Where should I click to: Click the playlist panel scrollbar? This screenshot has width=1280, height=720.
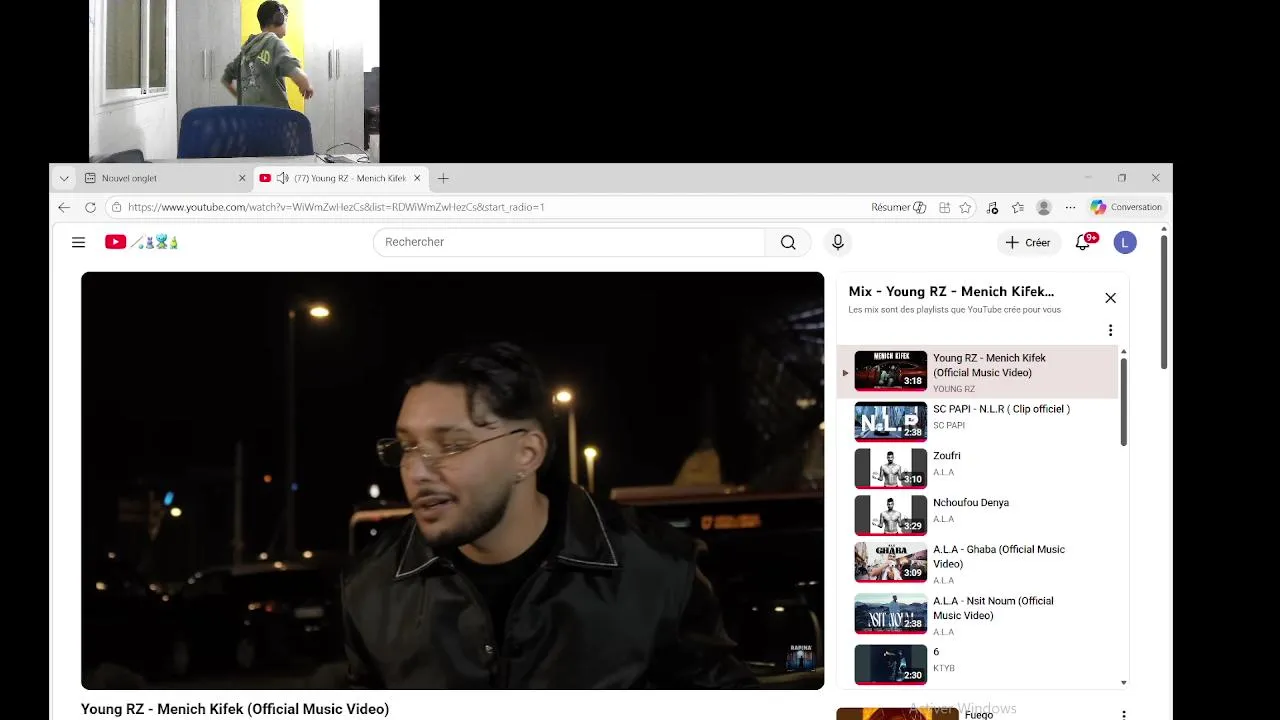1123,402
